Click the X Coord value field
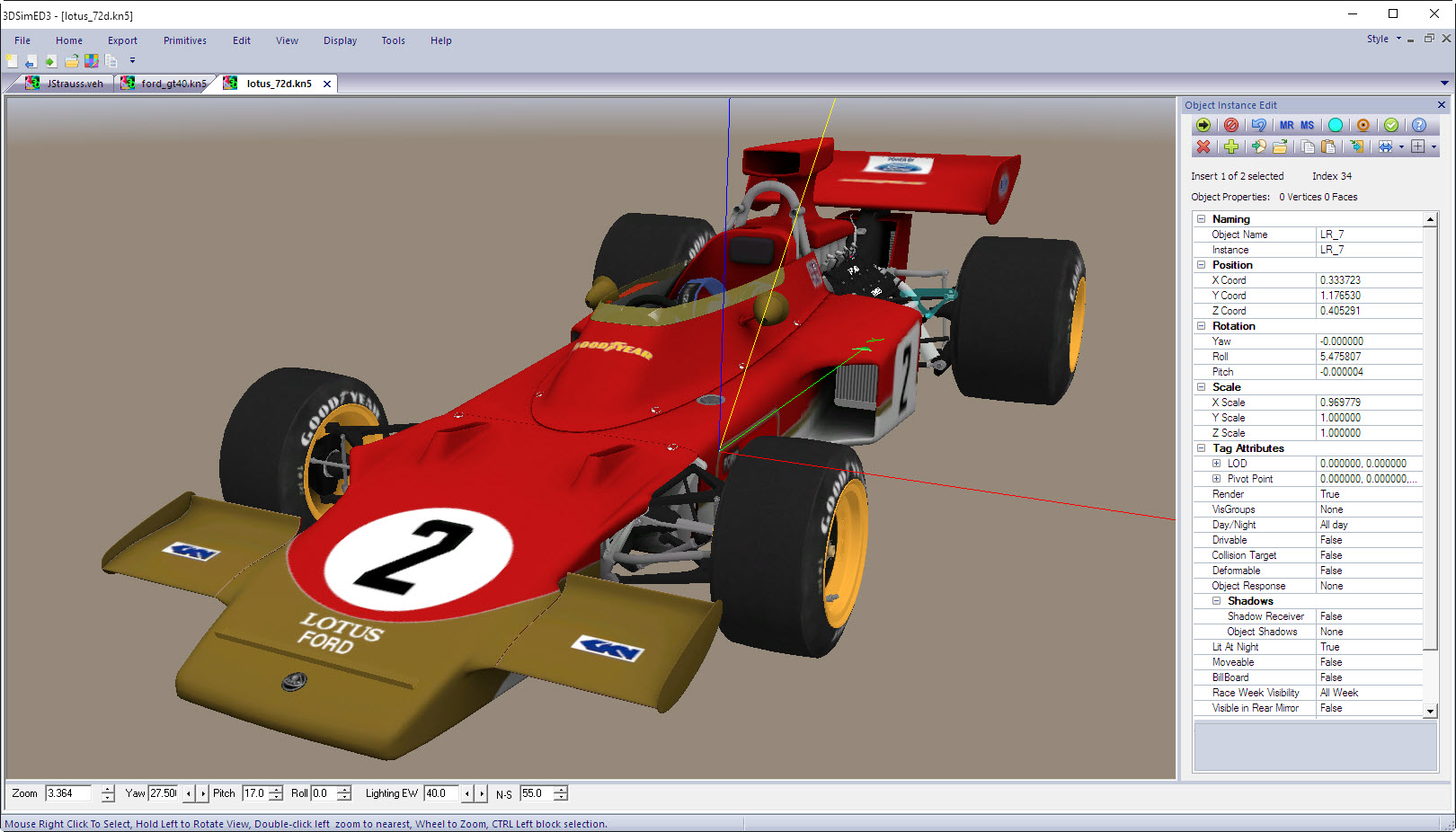This screenshot has width=1456, height=832. pyautogui.click(x=1370, y=280)
